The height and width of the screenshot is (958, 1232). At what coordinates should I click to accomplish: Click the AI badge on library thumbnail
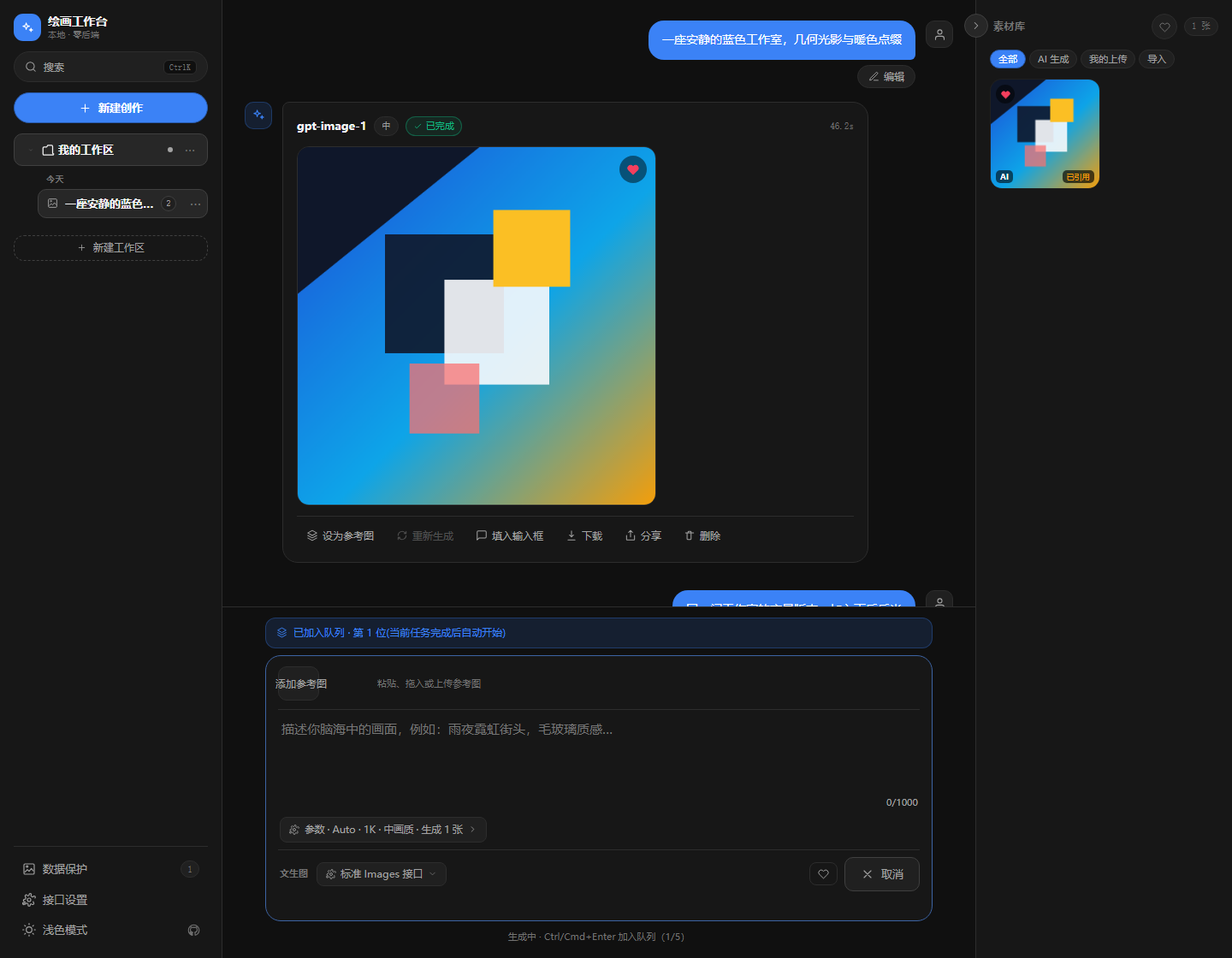[x=1004, y=177]
